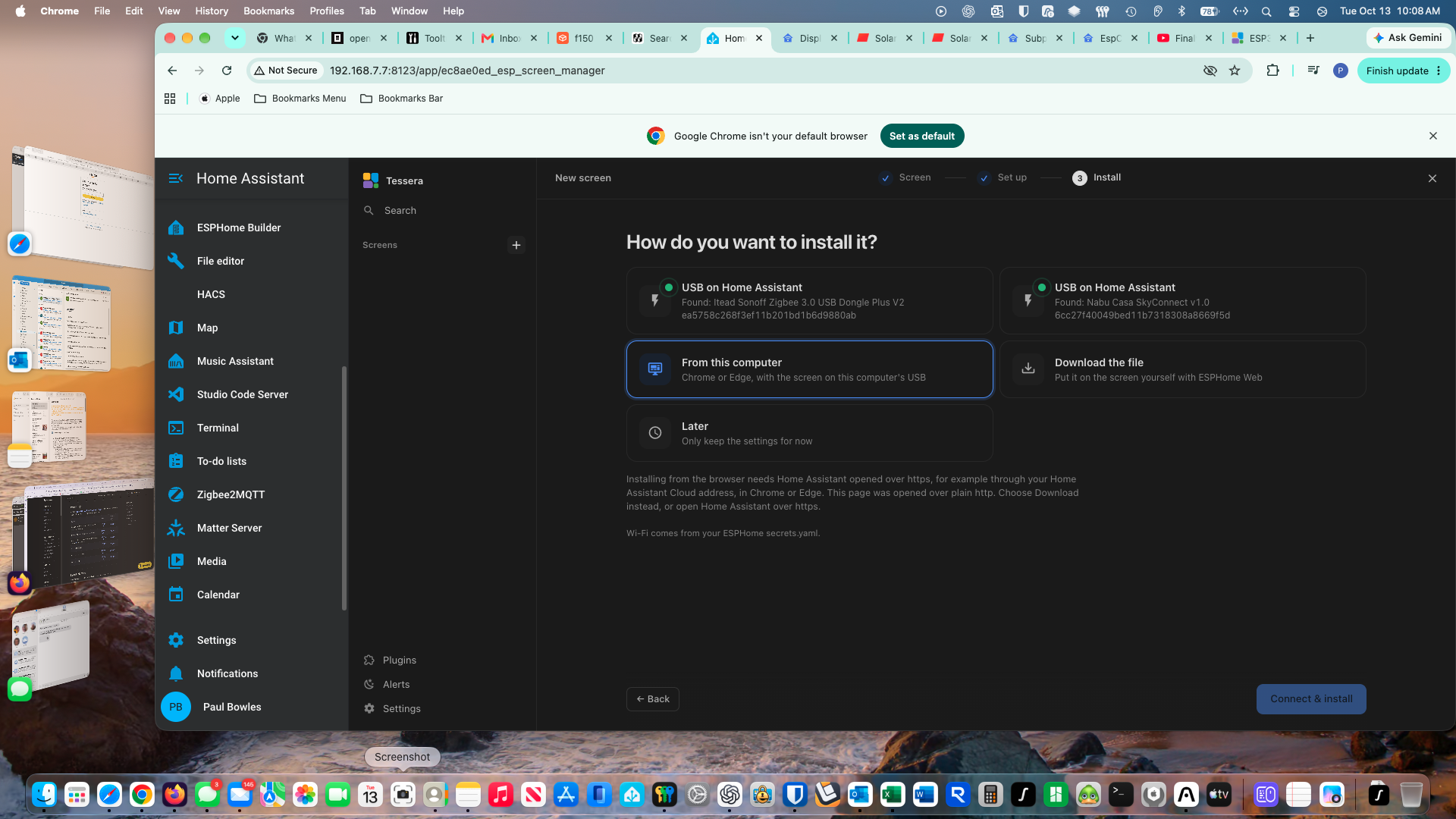Select USB install via Sonoff Zigbee dongle
This screenshot has height=819, width=1456.
coord(809,301)
